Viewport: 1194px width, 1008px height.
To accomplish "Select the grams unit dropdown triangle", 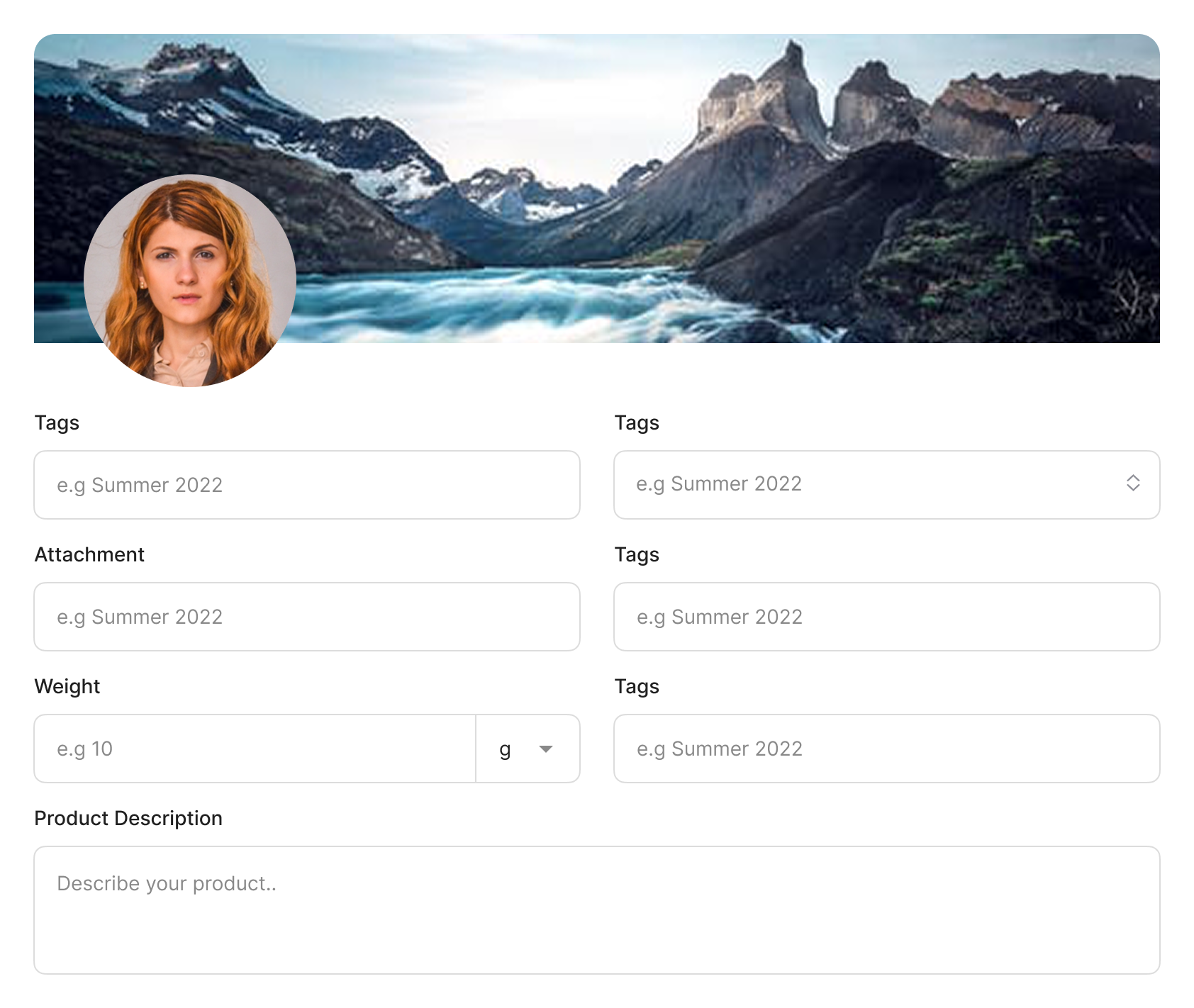I will coord(546,749).
